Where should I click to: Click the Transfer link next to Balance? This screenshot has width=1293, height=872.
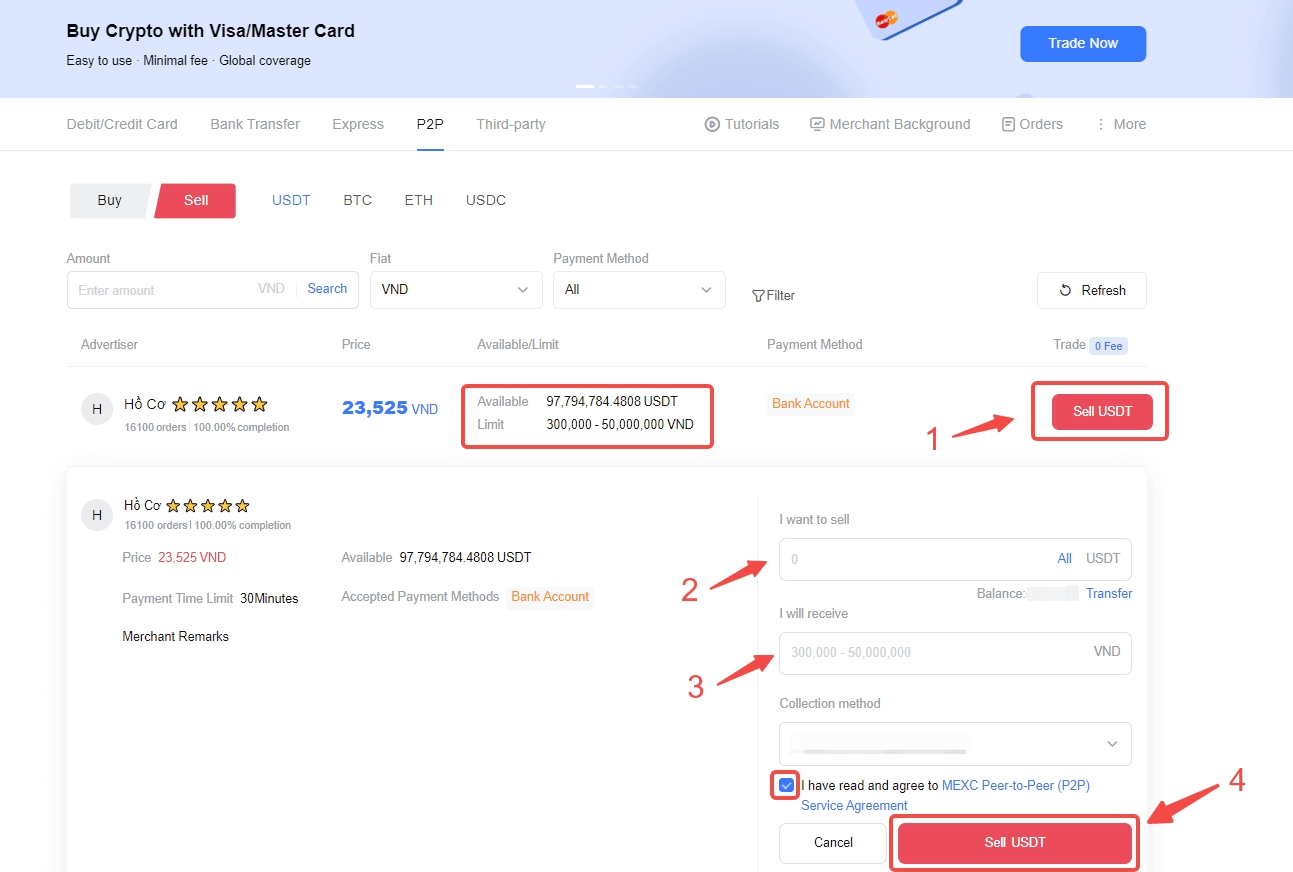1109,593
